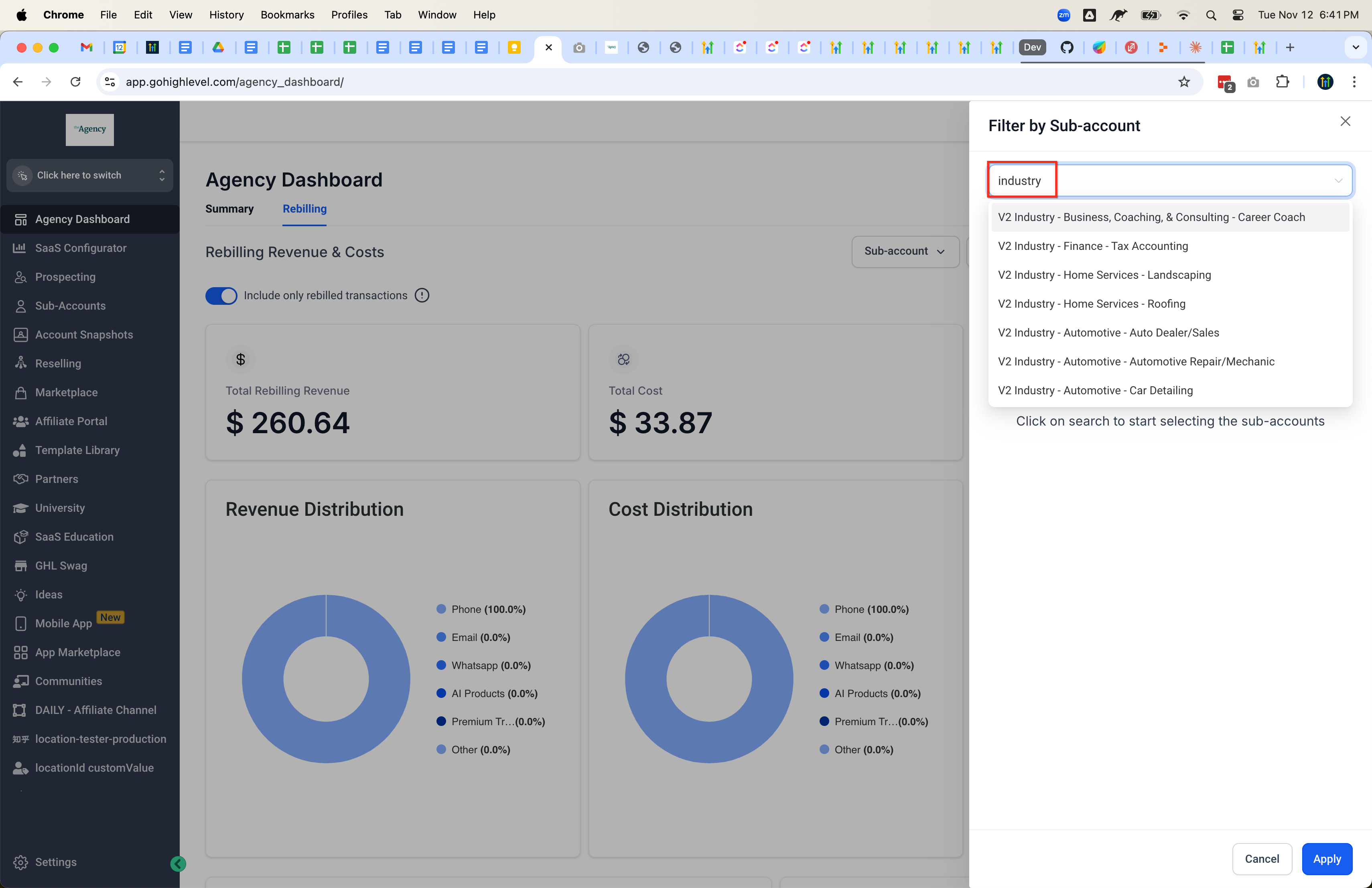Screen dimensions: 1372x888
Task: Open the Marketplace section
Action: tap(66, 392)
